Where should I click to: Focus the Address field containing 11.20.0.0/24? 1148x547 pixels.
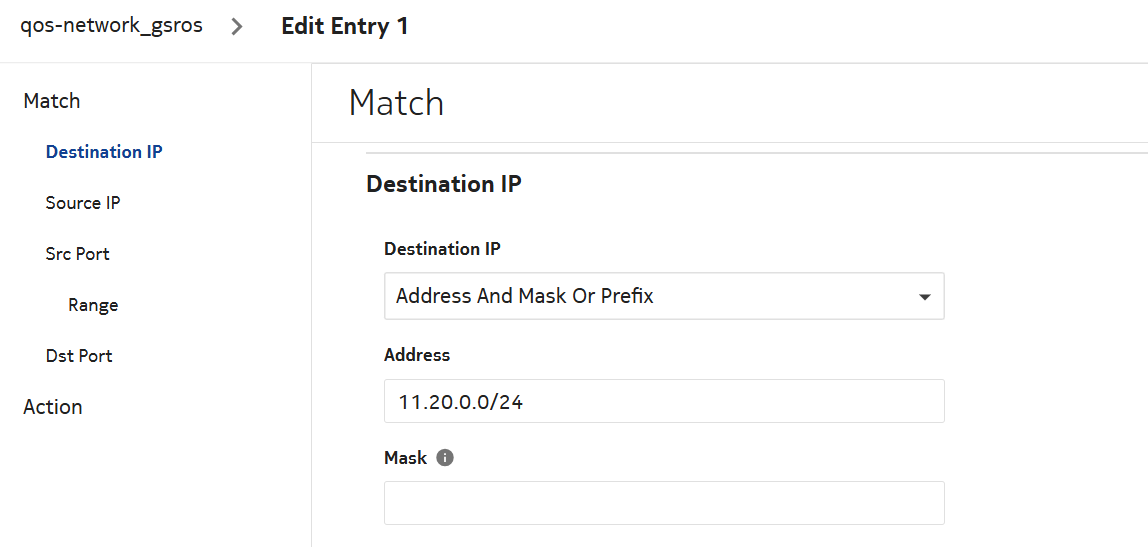tap(663, 401)
